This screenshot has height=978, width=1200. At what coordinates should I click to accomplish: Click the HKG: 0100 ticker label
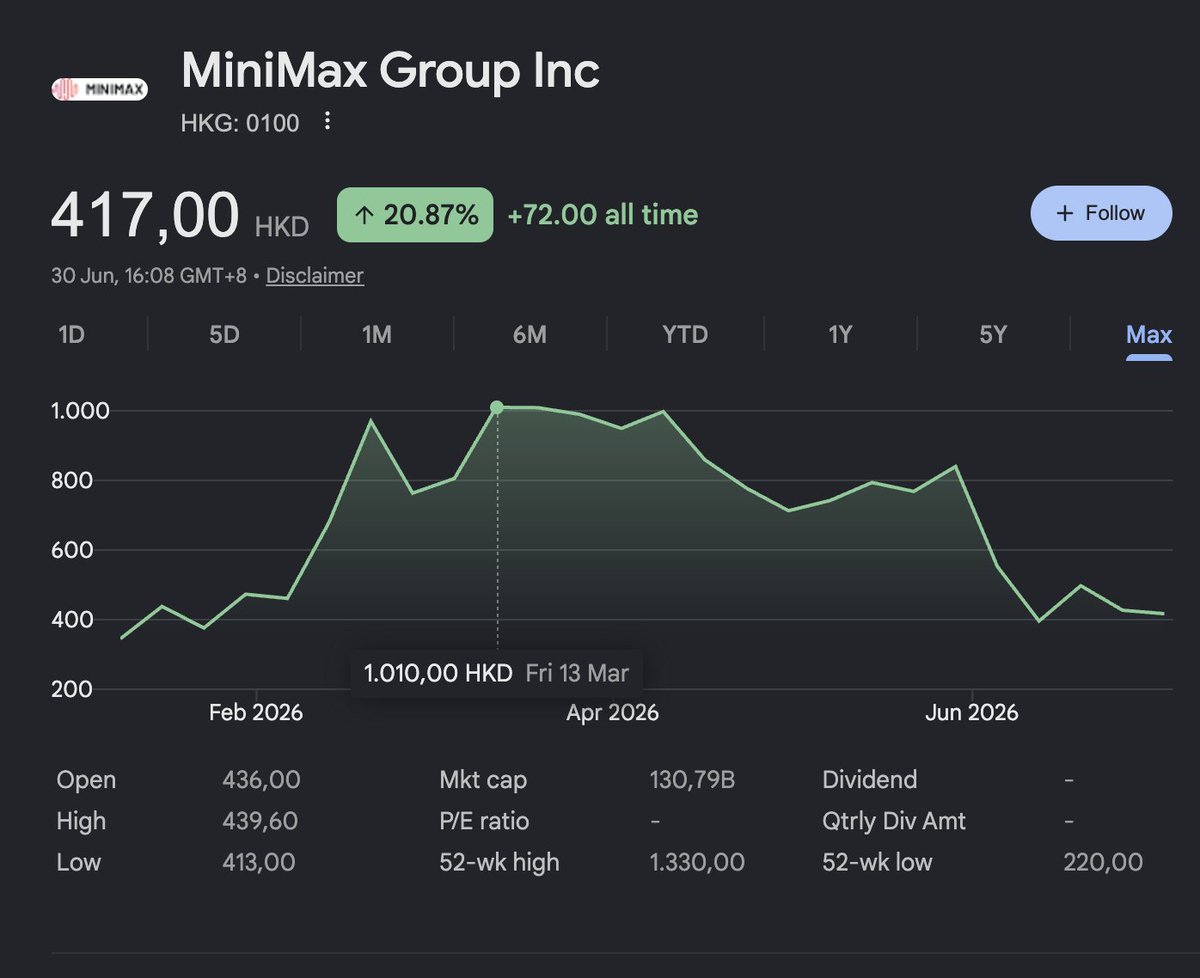tap(240, 124)
